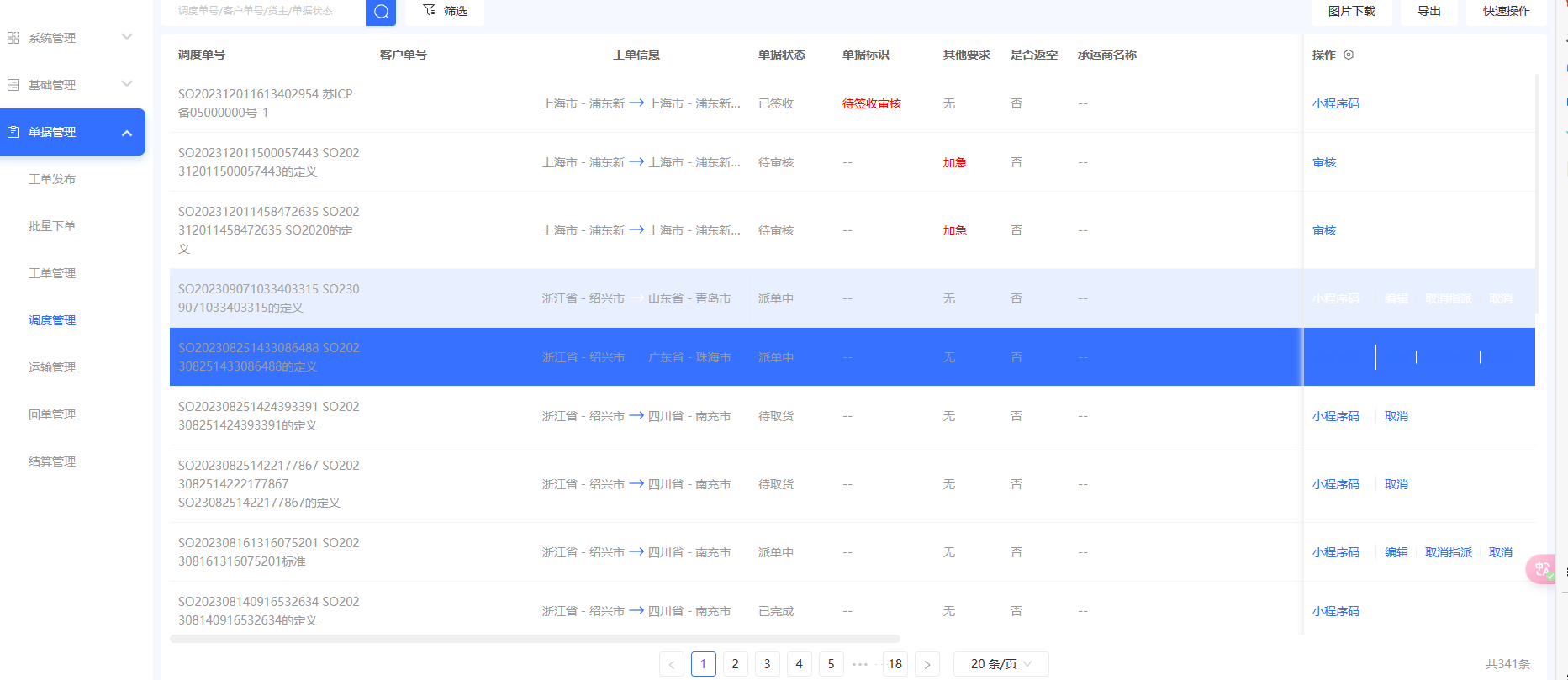Click 小程序码 for order SO202312011613402954

(x=1336, y=103)
